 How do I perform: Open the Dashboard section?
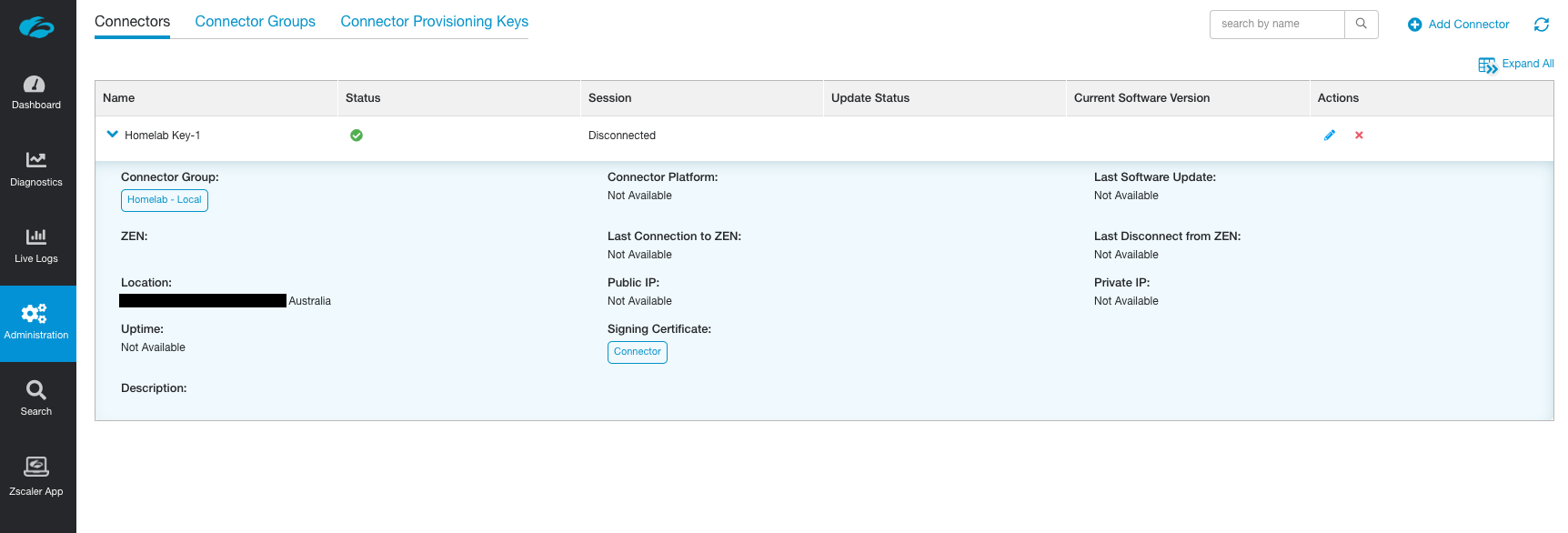(36, 93)
